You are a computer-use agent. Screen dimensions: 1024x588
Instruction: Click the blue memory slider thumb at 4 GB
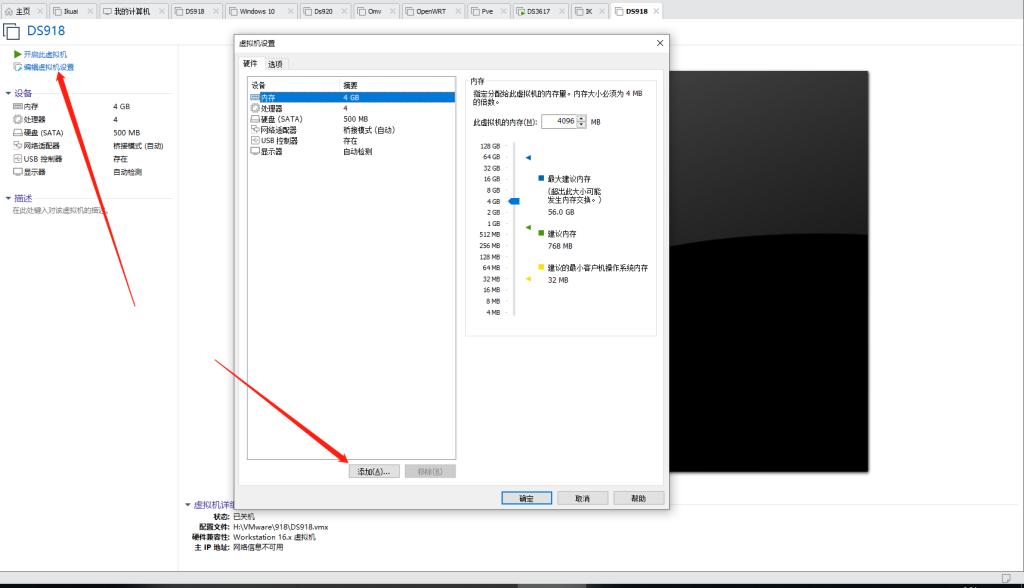(x=515, y=201)
